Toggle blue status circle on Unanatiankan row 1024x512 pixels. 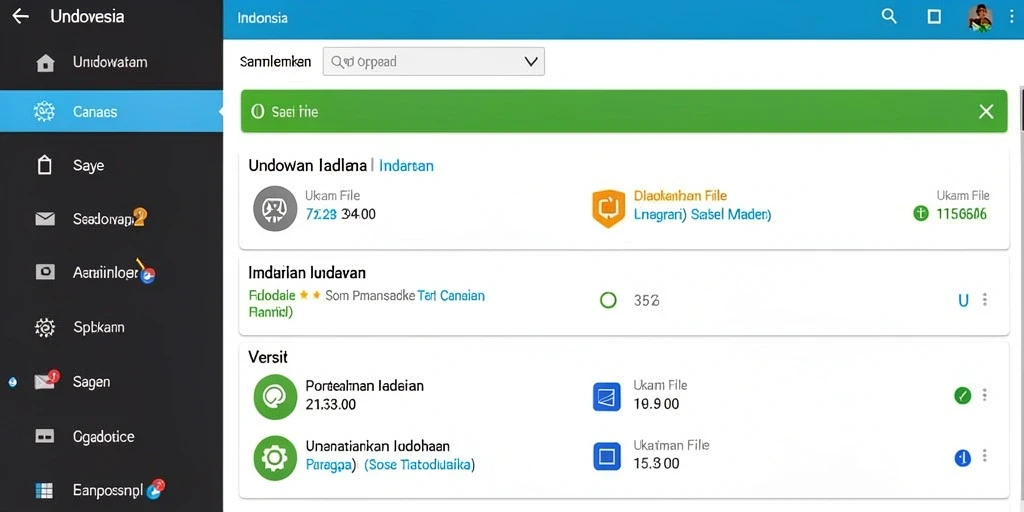(963, 458)
